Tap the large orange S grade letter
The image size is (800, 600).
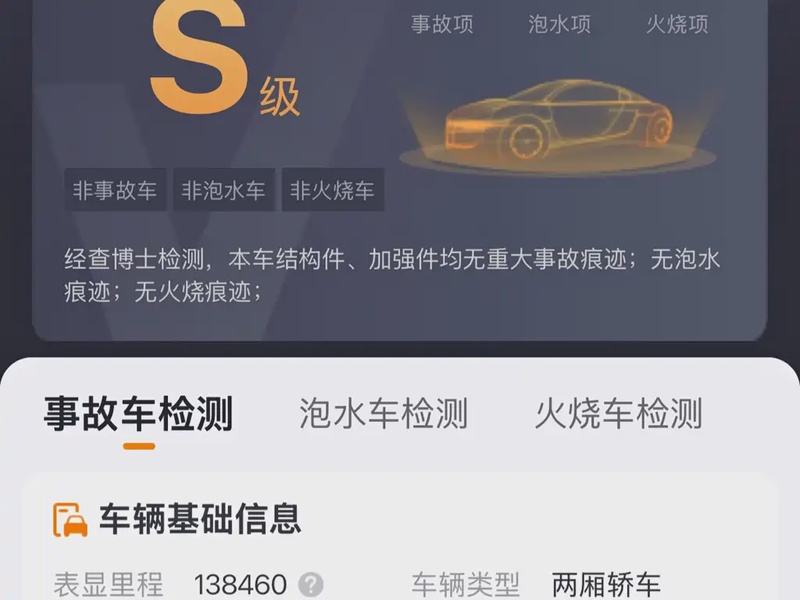click(199, 57)
